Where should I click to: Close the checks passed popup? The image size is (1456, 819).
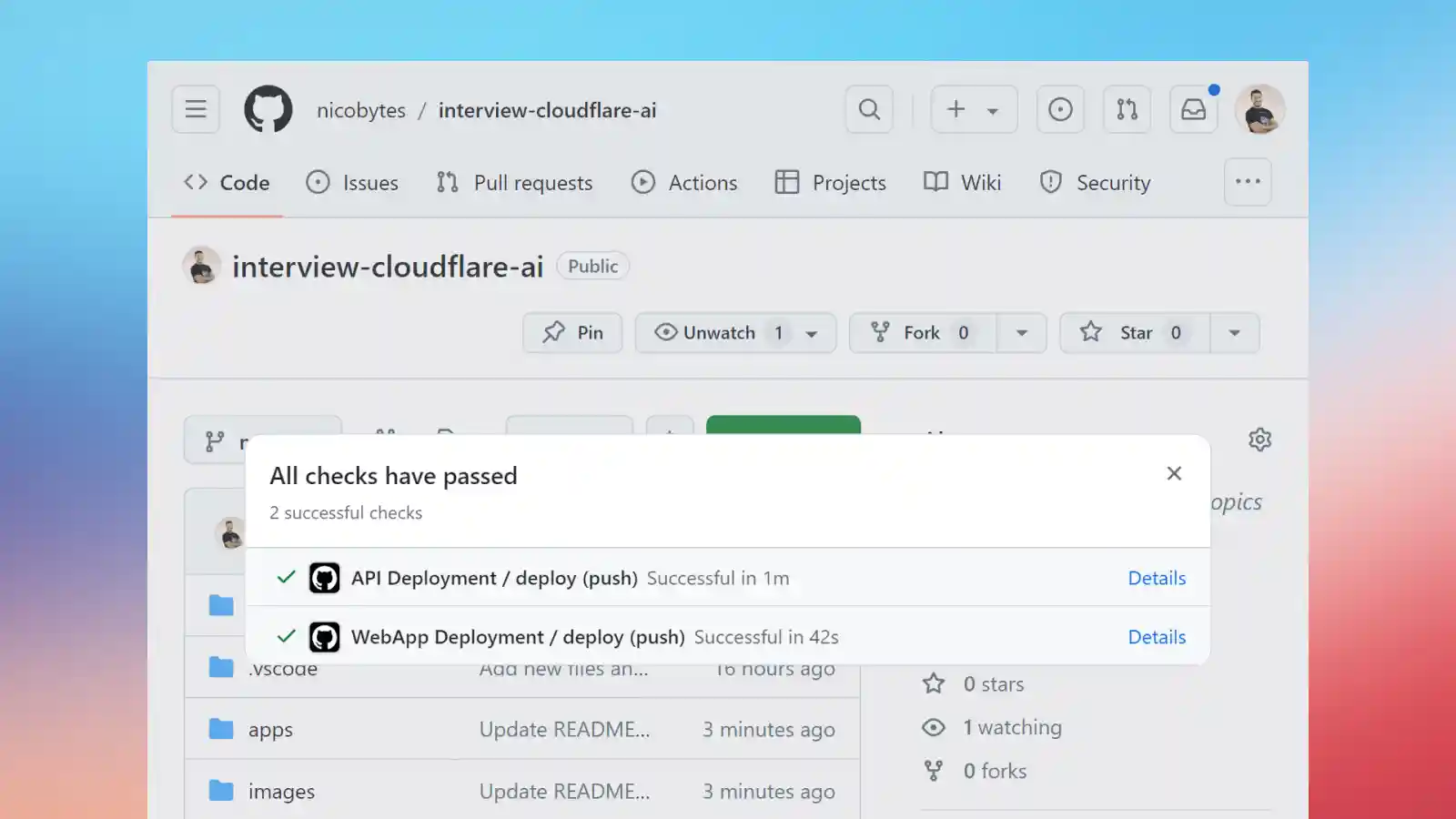(1174, 473)
